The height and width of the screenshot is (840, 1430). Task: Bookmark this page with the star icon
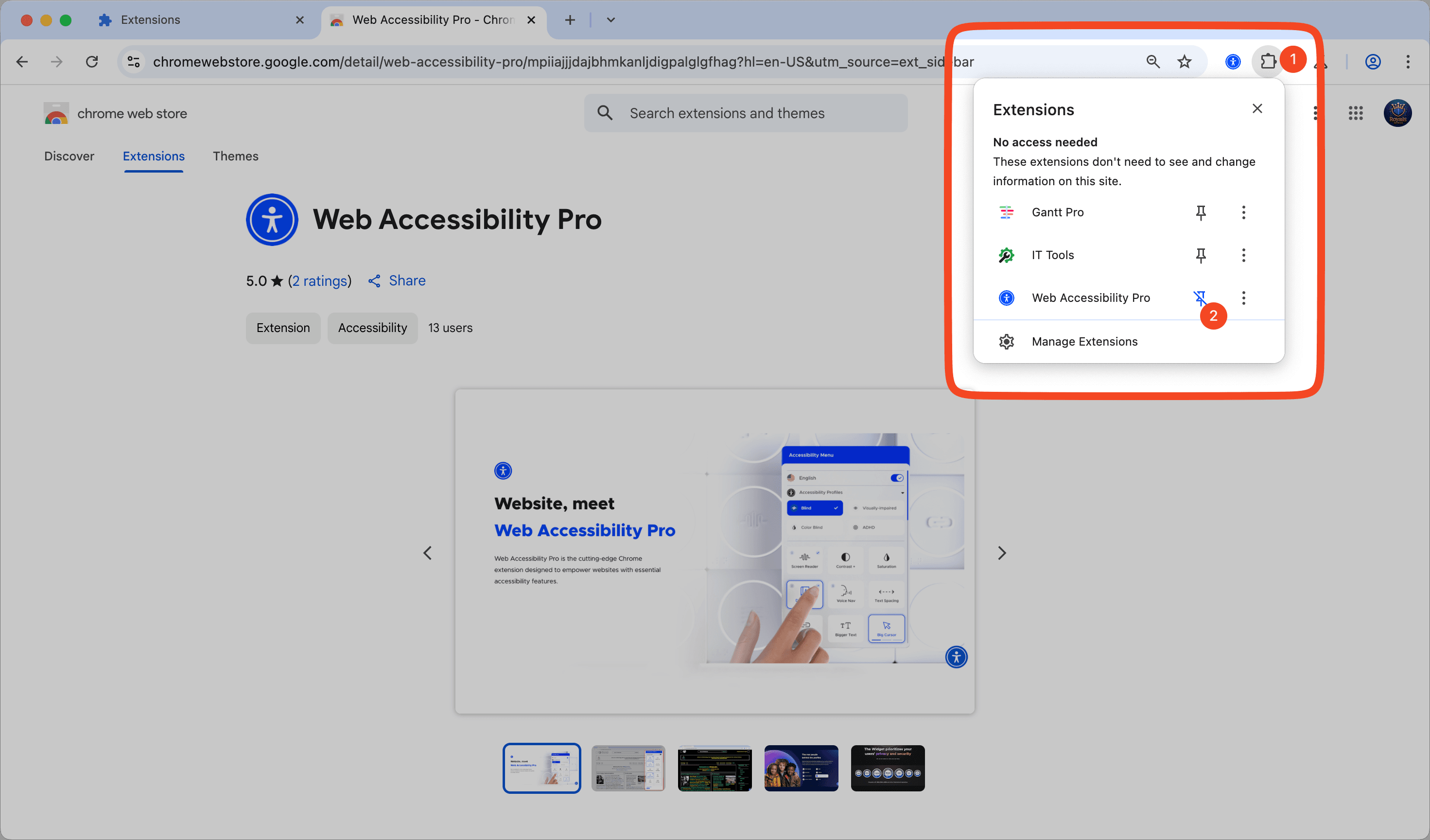point(1184,61)
